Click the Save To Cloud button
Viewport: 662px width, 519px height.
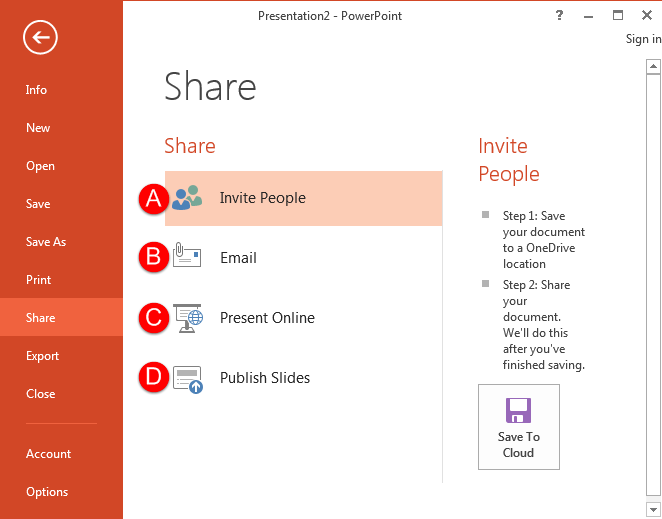click(518, 427)
